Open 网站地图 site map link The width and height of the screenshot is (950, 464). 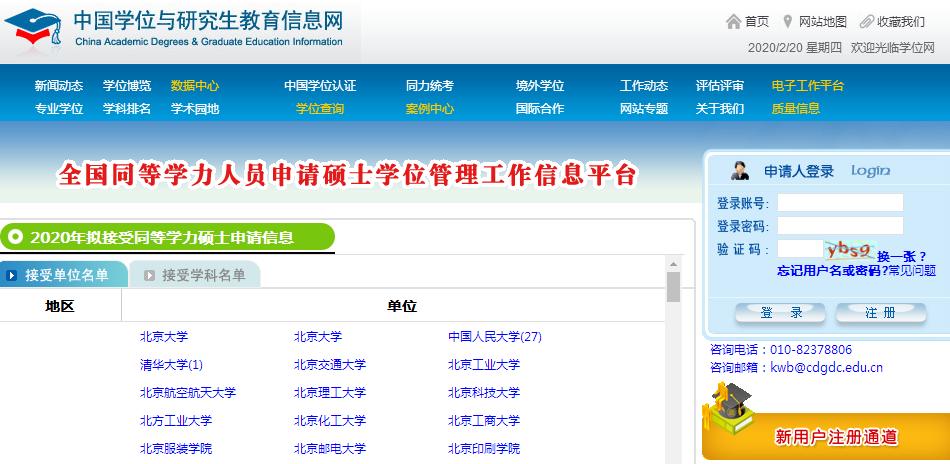822,22
